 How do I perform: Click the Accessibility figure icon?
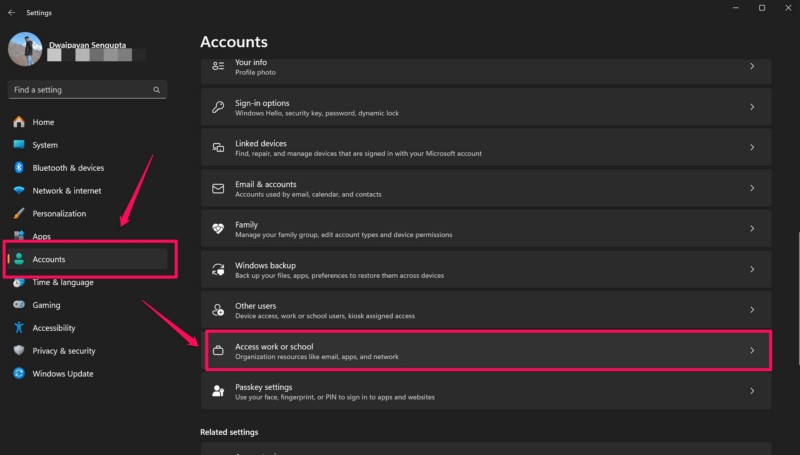coord(19,328)
